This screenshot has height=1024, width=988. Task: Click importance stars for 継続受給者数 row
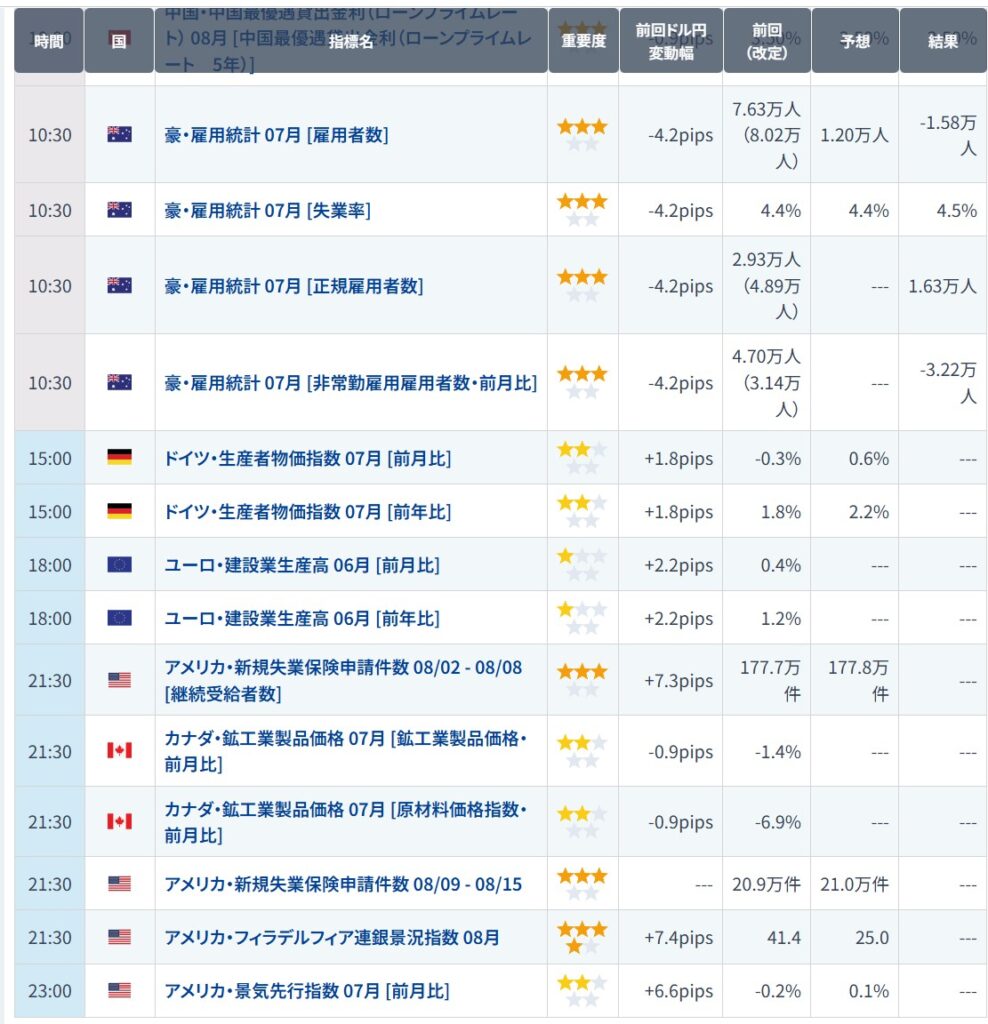coord(582,680)
